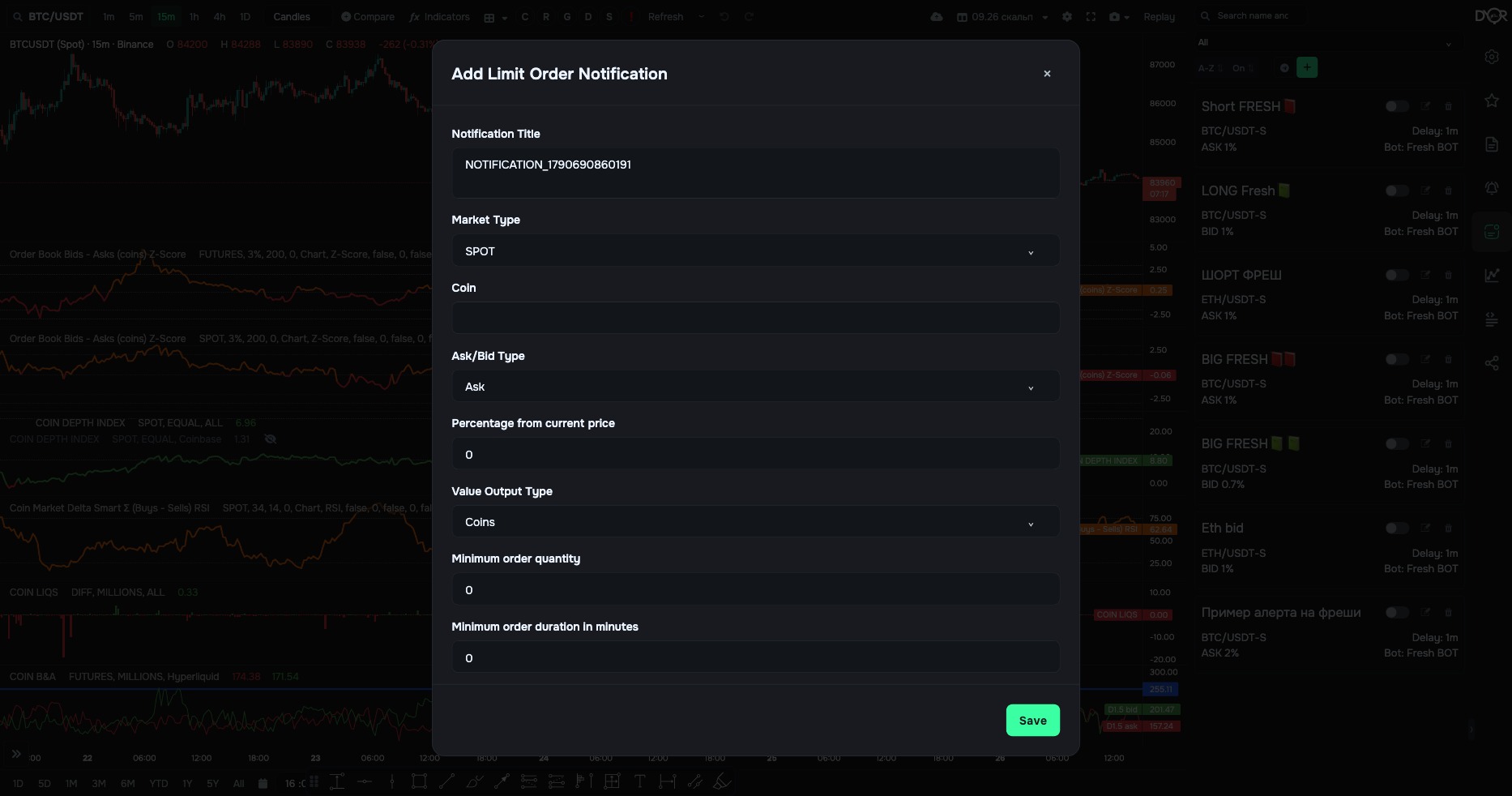This screenshot has width=1512, height=796.
Task: Enable the ШОРТ ФРЕШ notification switch
Action: click(x=1396, y=275)
